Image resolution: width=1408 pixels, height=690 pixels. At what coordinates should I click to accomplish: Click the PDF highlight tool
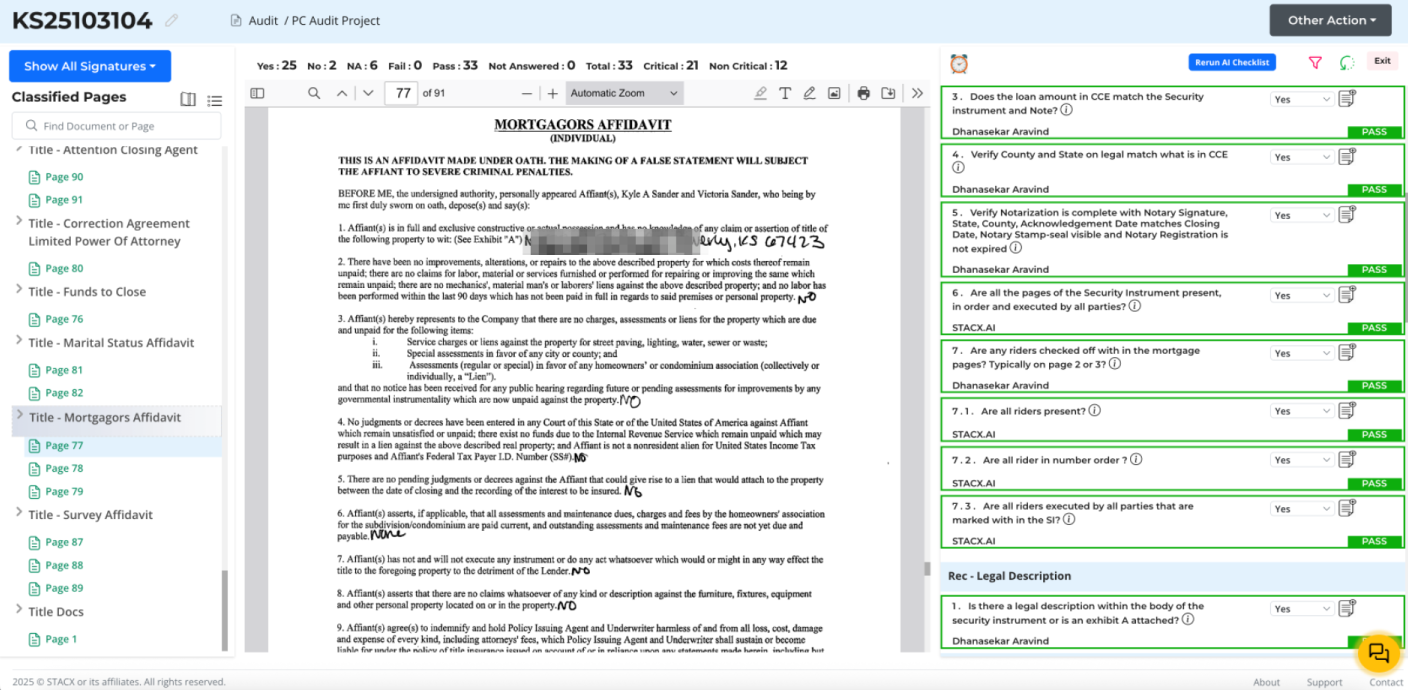click(760, 93)
